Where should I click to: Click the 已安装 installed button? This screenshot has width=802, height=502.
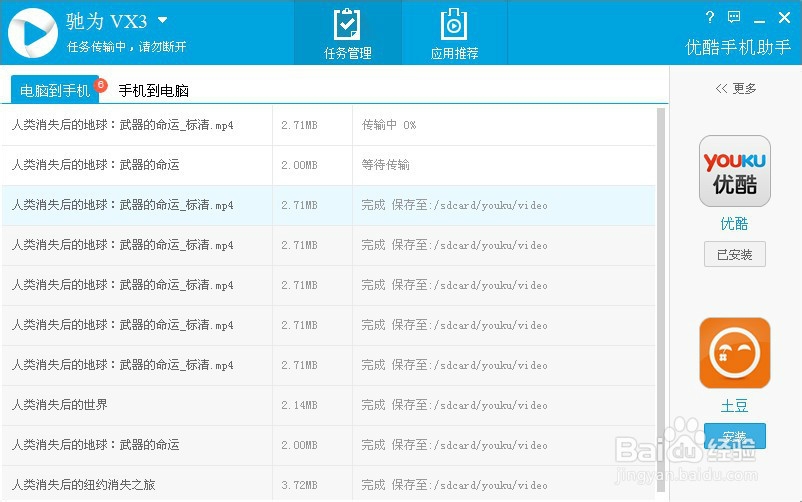[x=734, y=254]
